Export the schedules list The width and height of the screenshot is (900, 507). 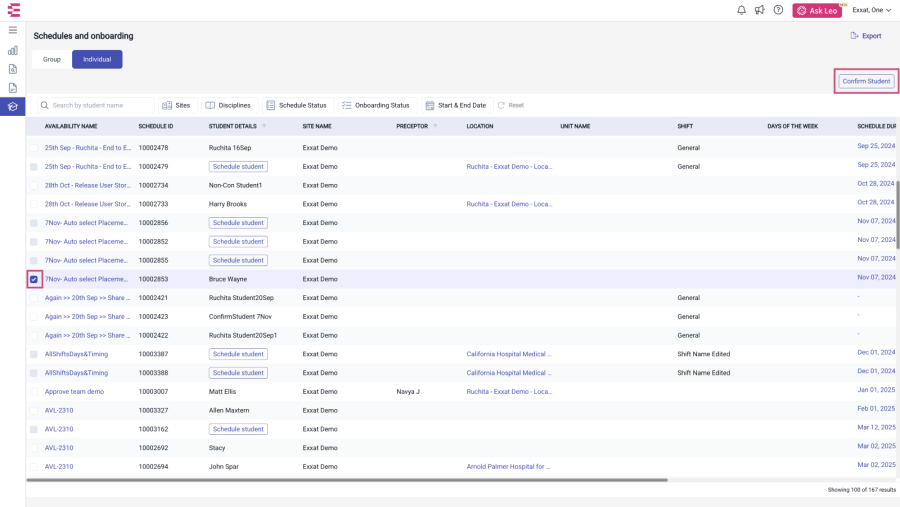pos(866,36)
